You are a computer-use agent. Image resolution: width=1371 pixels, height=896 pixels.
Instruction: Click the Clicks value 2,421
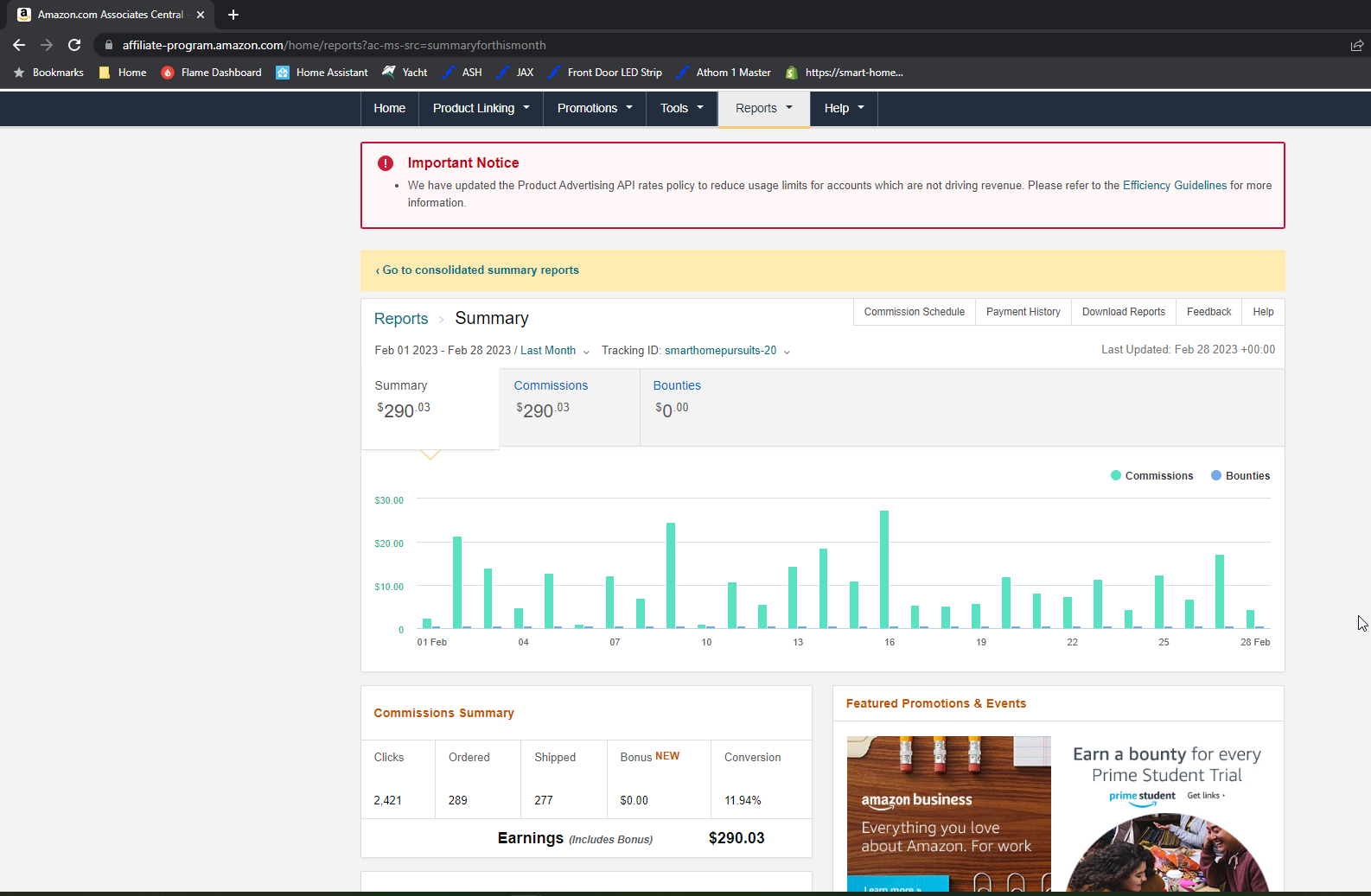tap(388, 801)
